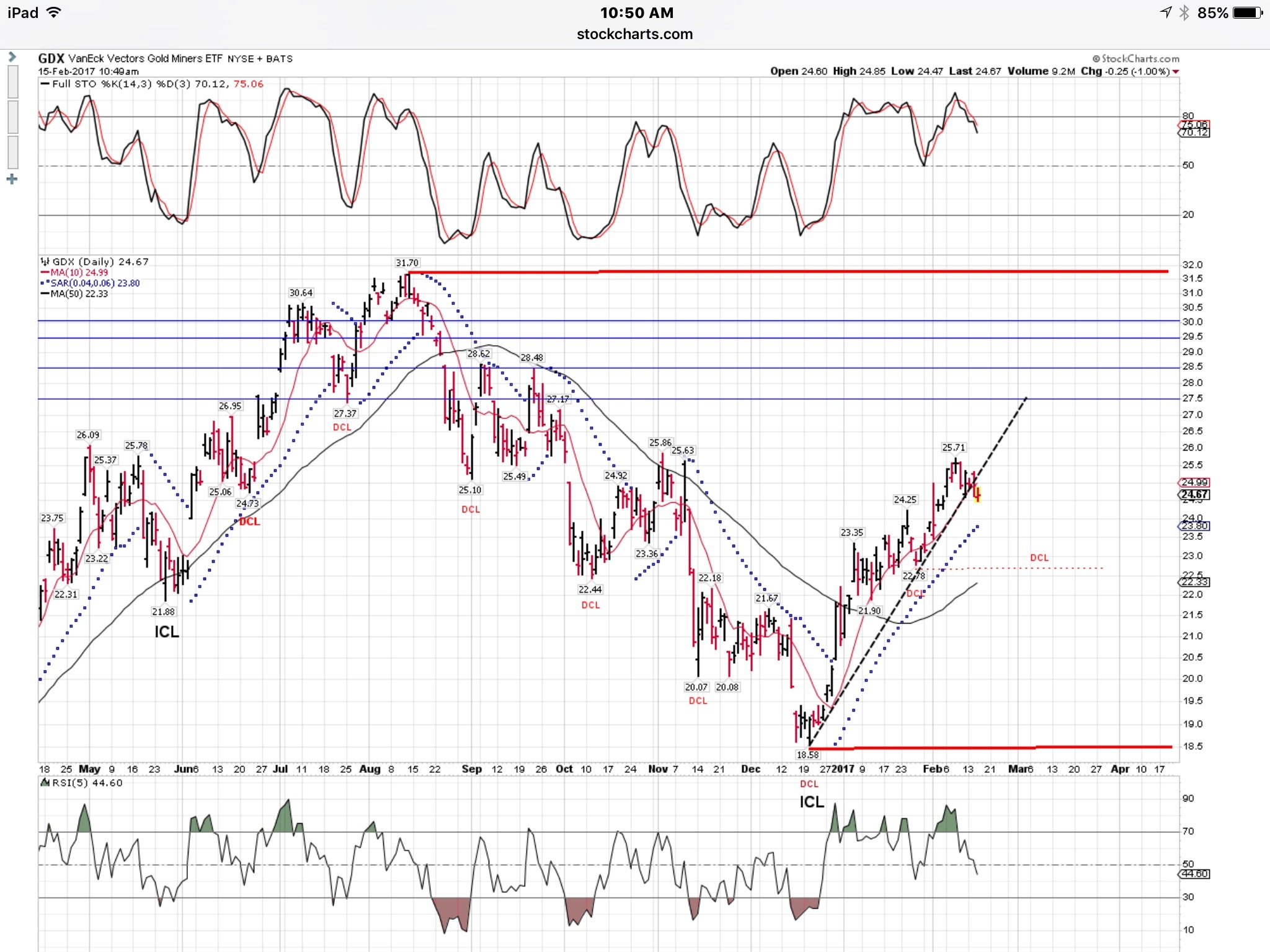Select the MA(10) legend entry

pos(74,272)
